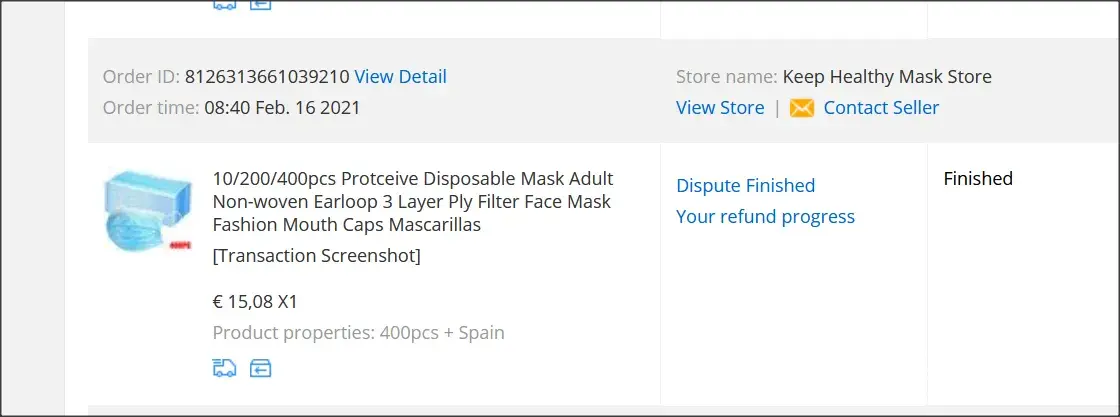Click the blue mask product thumbnail

148,211
